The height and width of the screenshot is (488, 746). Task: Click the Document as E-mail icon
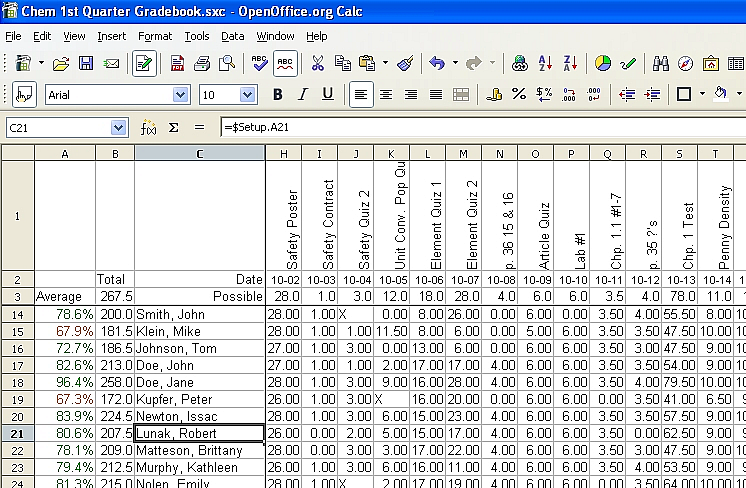coord(112,63)
